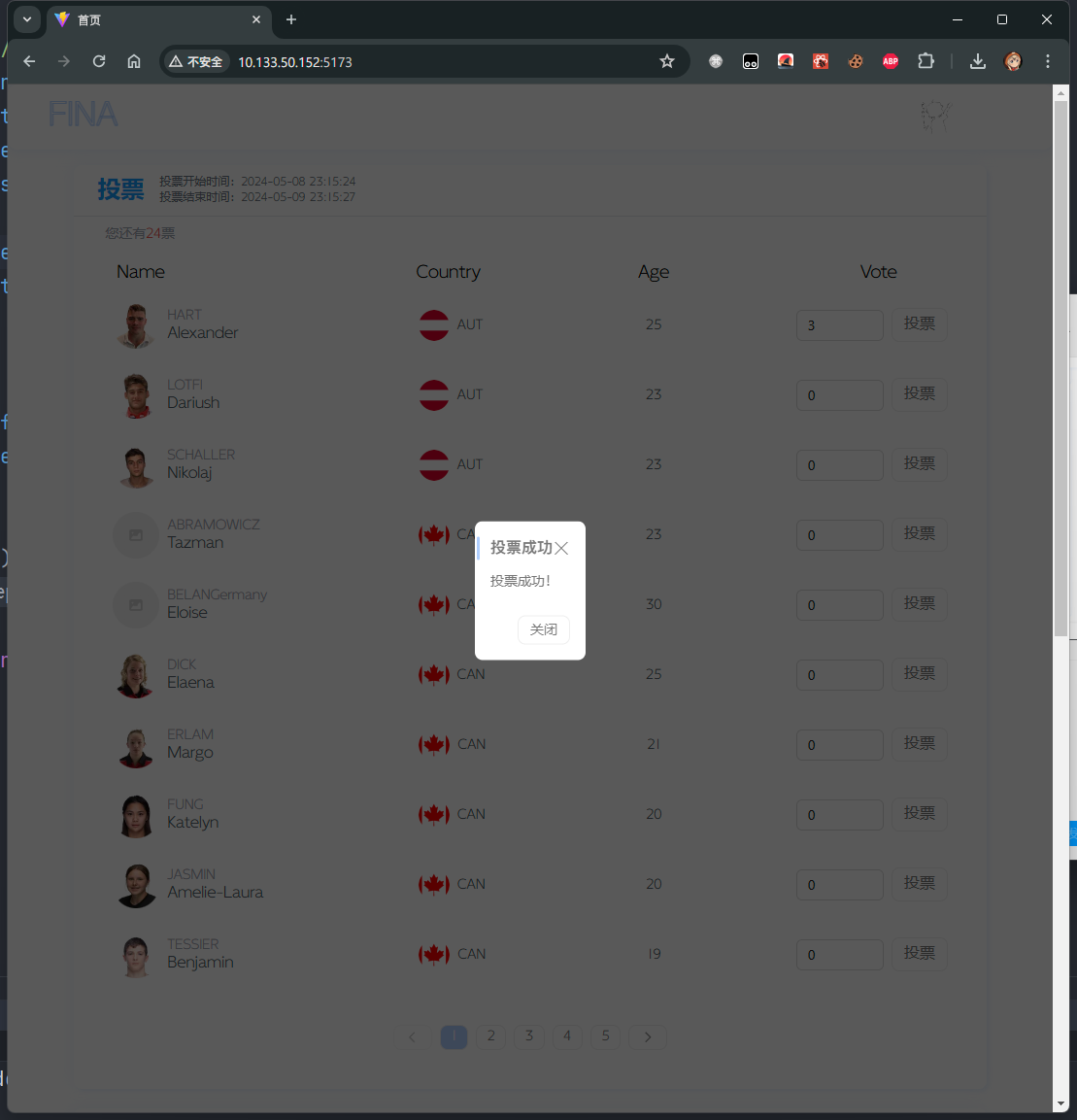Viewport: 1077px width, 1120px height.
Task: Open browser home page icon
Action: pyautogui.click(x=134, y=61)
